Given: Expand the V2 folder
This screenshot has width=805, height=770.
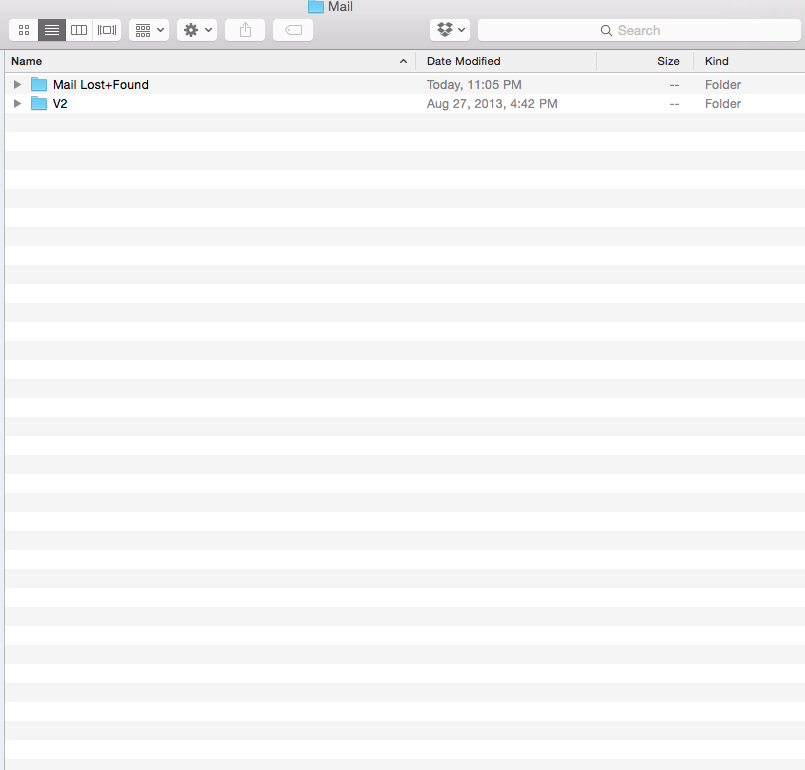Looking at the screenshot, I should point(17,104).
